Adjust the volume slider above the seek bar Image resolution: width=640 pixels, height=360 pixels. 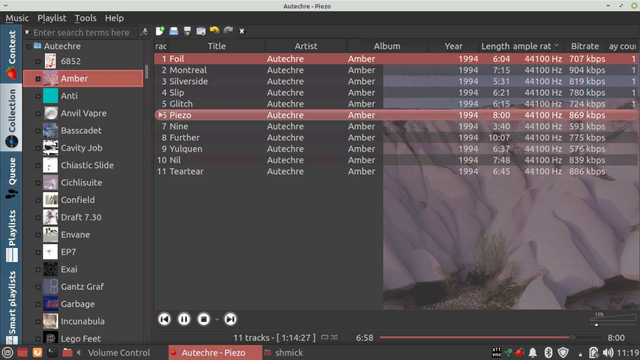pyautogui.click(x=613, y=320)
